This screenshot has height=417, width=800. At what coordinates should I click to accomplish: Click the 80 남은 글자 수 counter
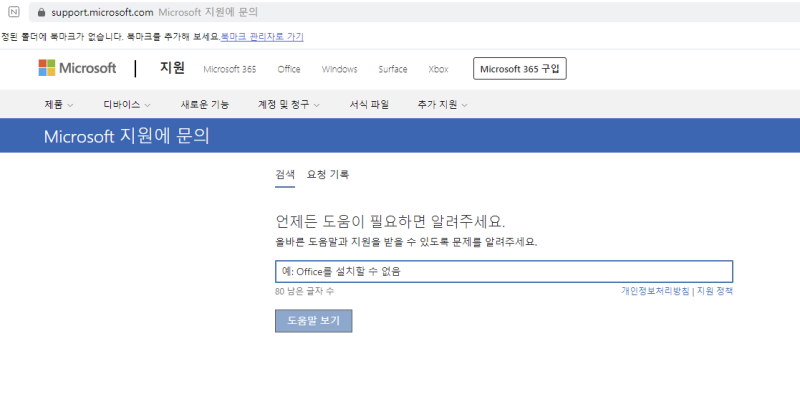(305, 291)
